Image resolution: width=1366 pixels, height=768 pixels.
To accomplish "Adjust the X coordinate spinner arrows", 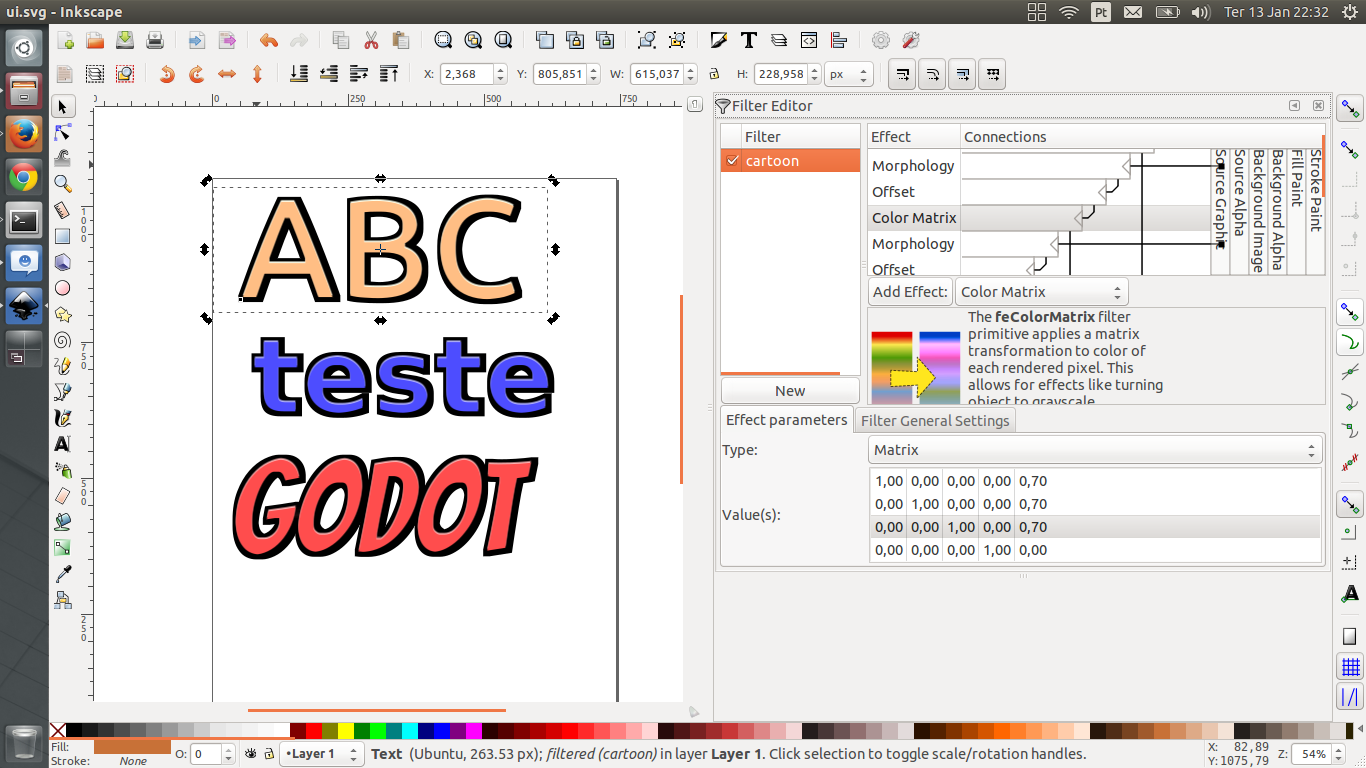I will (x=501, y=74).
